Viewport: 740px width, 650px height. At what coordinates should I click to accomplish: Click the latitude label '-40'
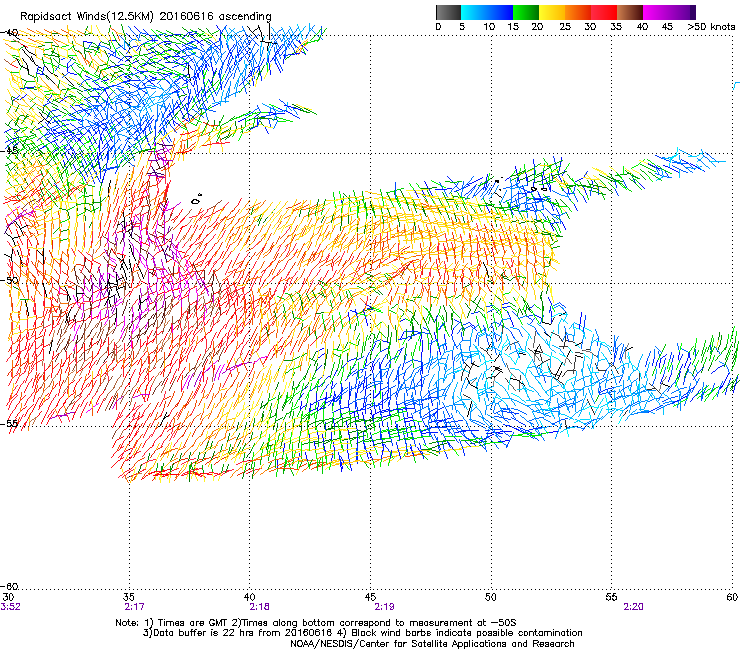pos(10,33)
